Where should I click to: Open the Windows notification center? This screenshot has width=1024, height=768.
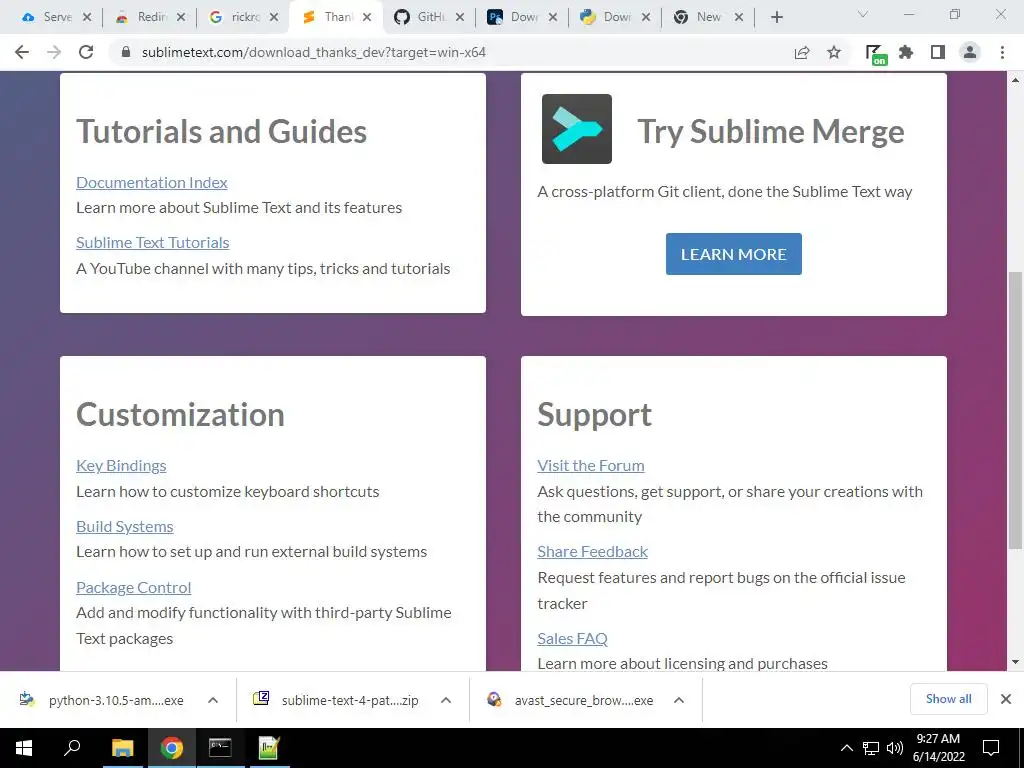click(x=991, y=748)
